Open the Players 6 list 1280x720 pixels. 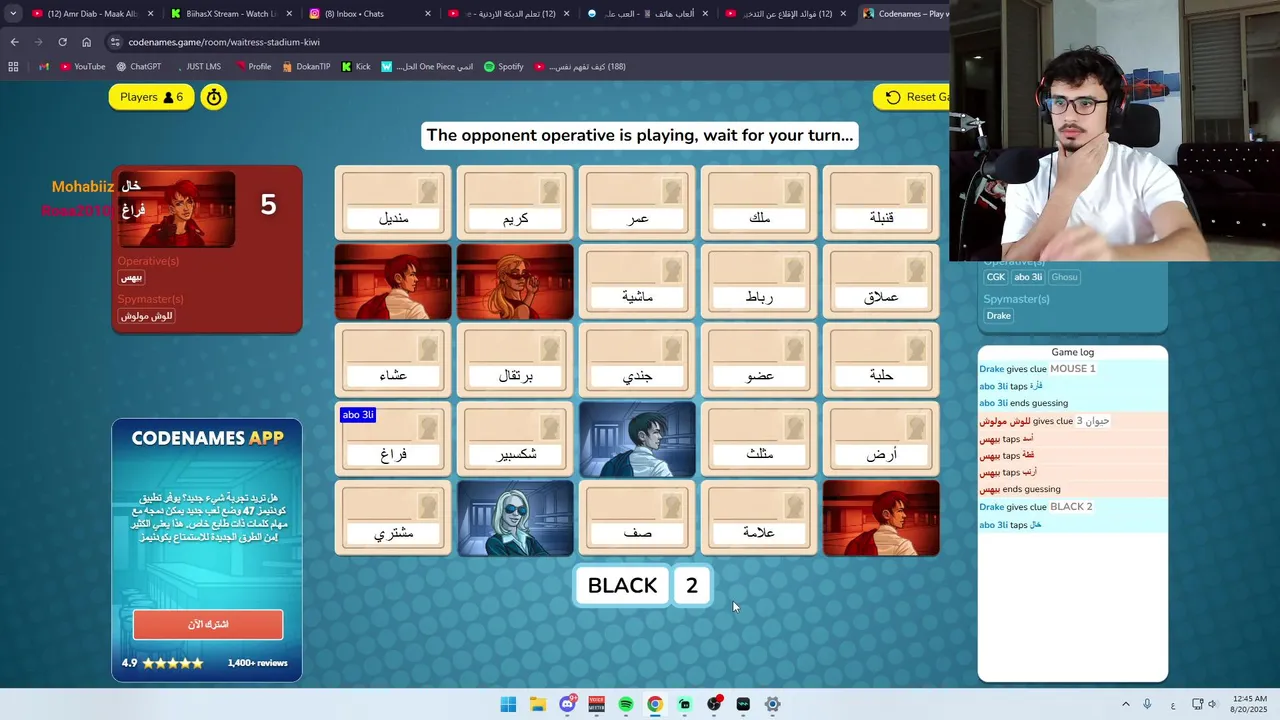[x=151, y=97]
